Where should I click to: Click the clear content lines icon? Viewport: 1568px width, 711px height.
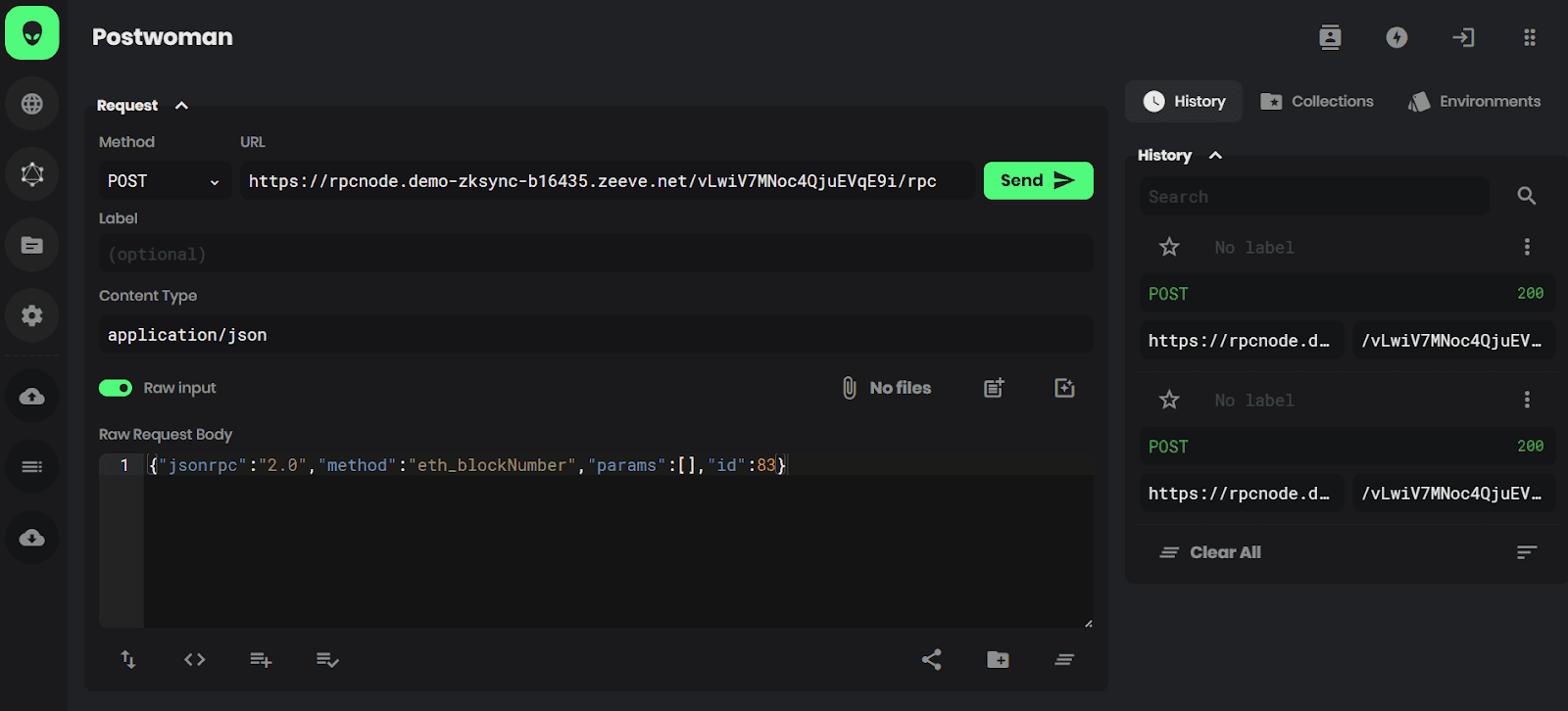point(1064,659)
